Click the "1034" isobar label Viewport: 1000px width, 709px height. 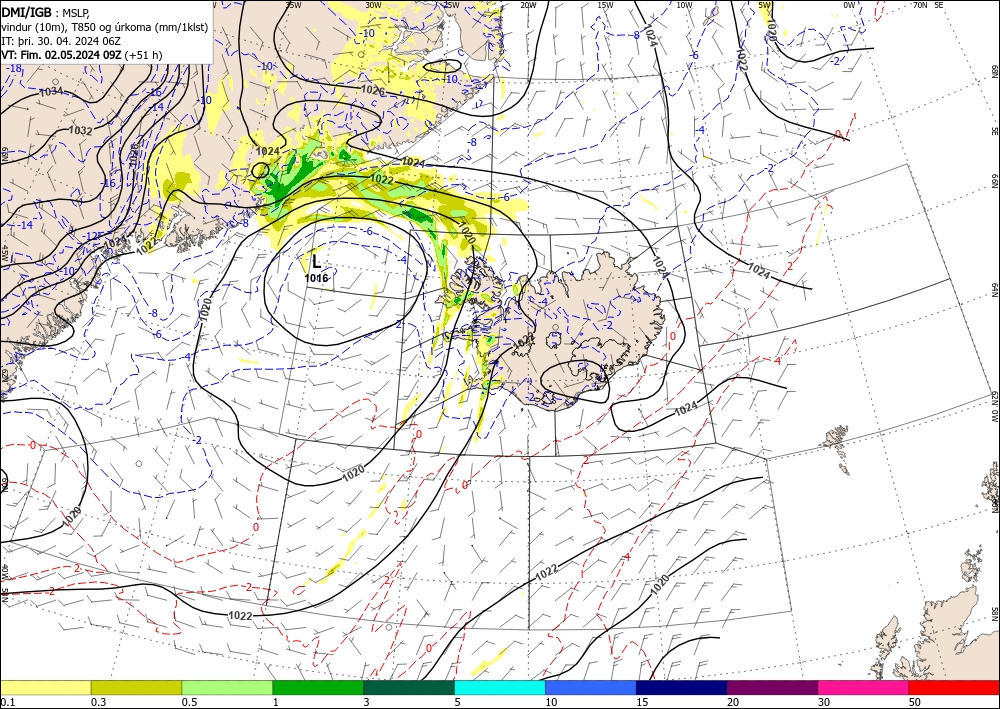(51, 92)
